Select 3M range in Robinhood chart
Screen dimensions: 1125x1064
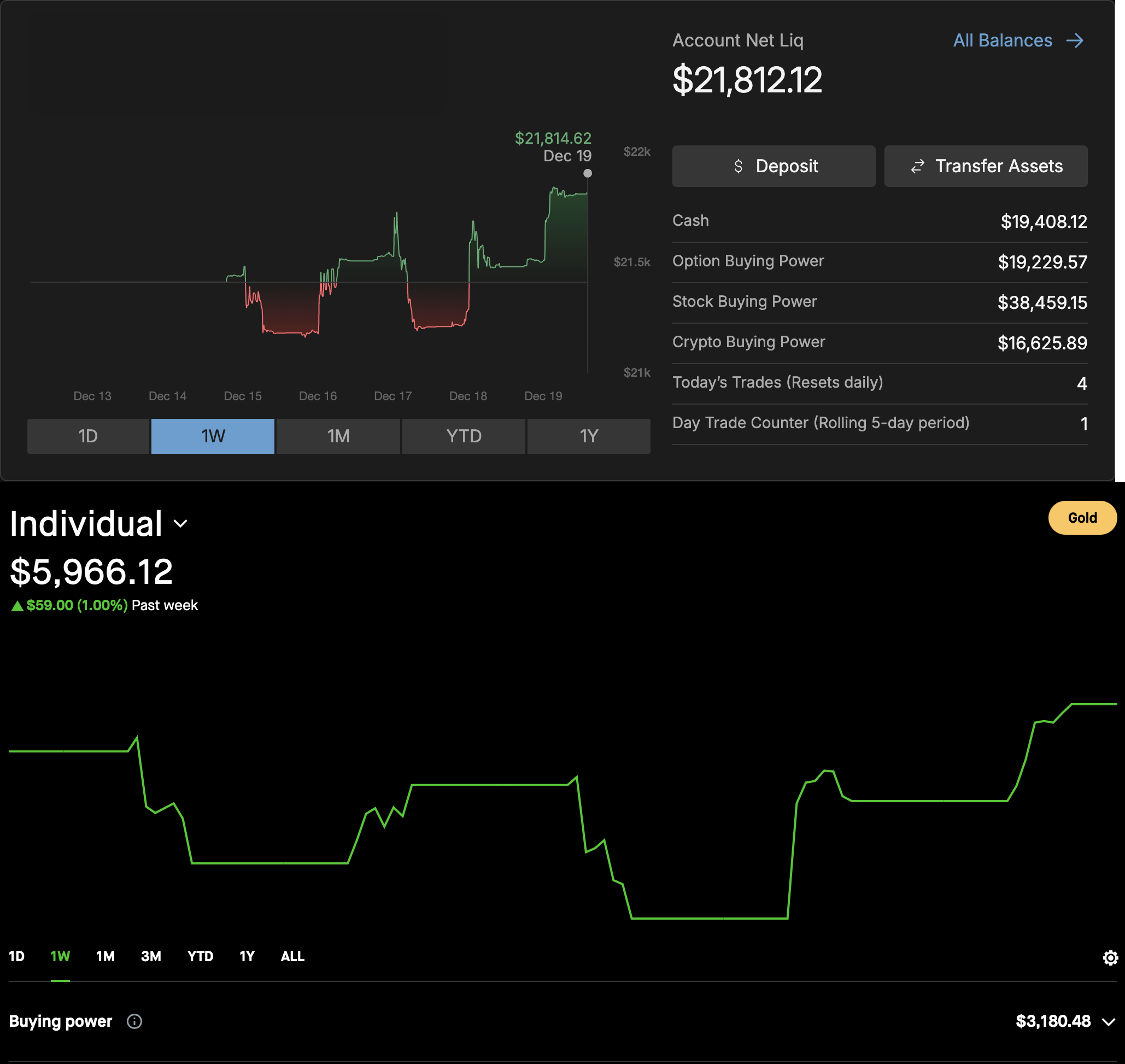click(151, 957)
